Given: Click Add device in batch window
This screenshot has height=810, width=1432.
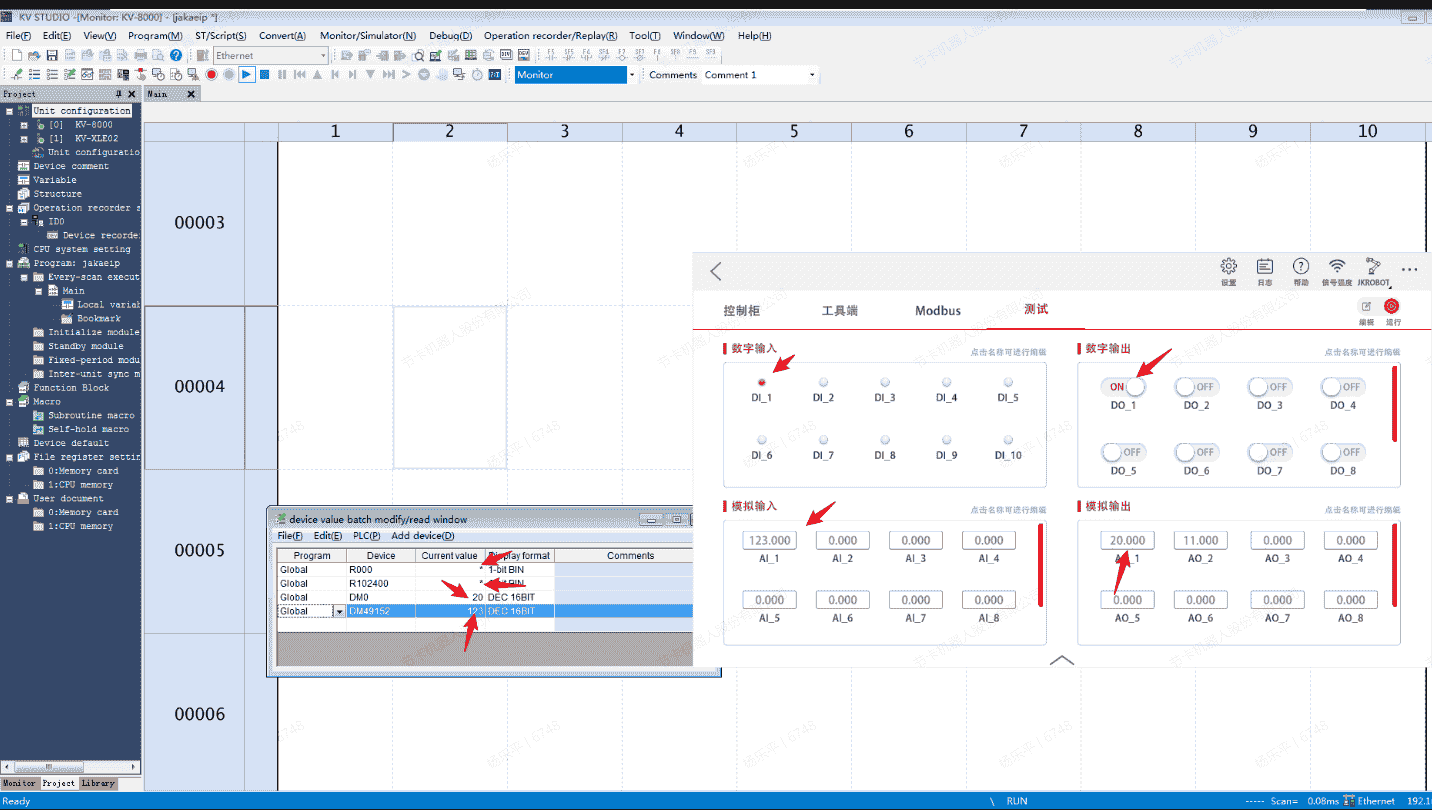Looking at the screenshot, I should [422, 536].
